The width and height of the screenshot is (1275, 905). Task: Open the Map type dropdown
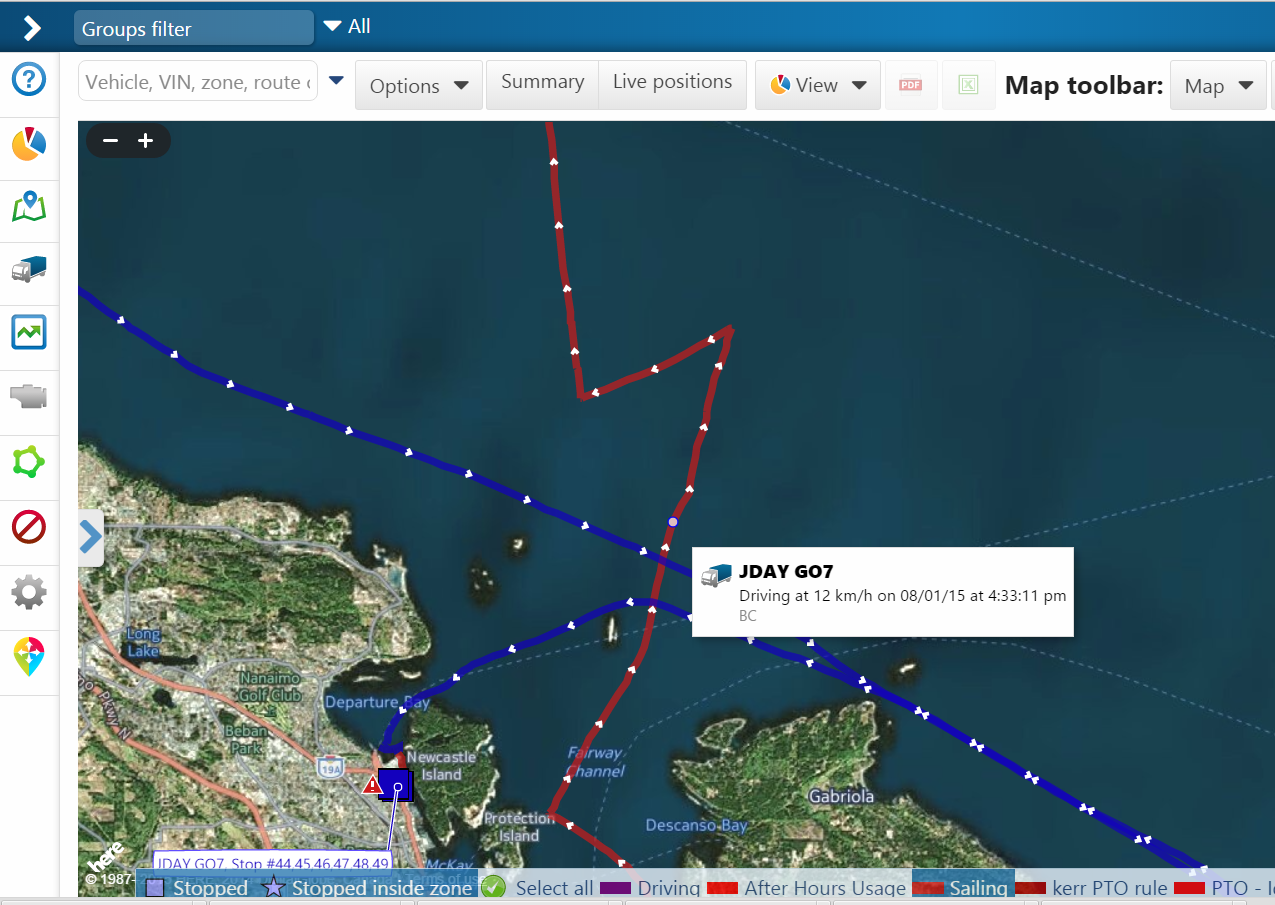click(x=1218, y=85)
